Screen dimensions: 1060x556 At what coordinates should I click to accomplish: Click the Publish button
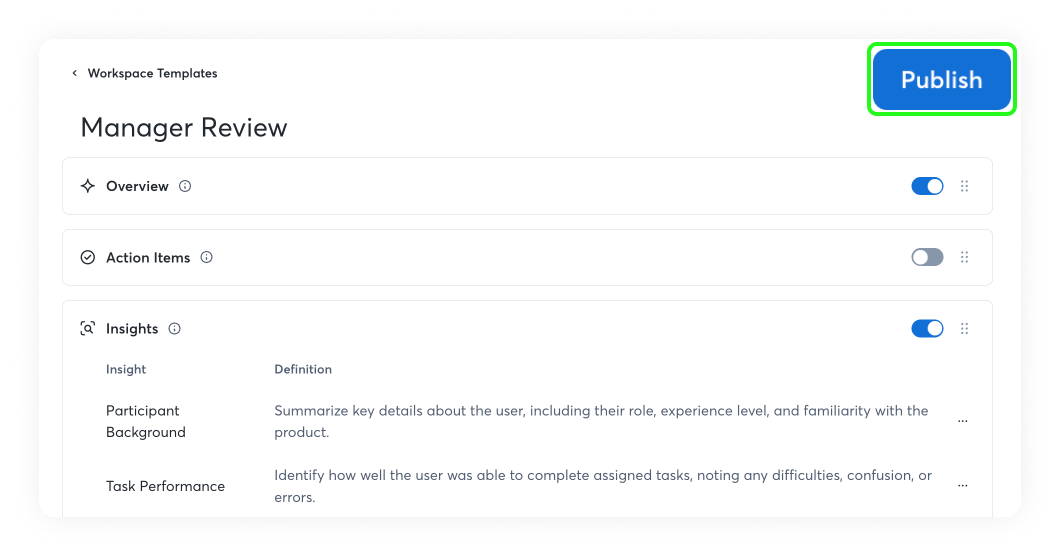(x=942, y=80)
